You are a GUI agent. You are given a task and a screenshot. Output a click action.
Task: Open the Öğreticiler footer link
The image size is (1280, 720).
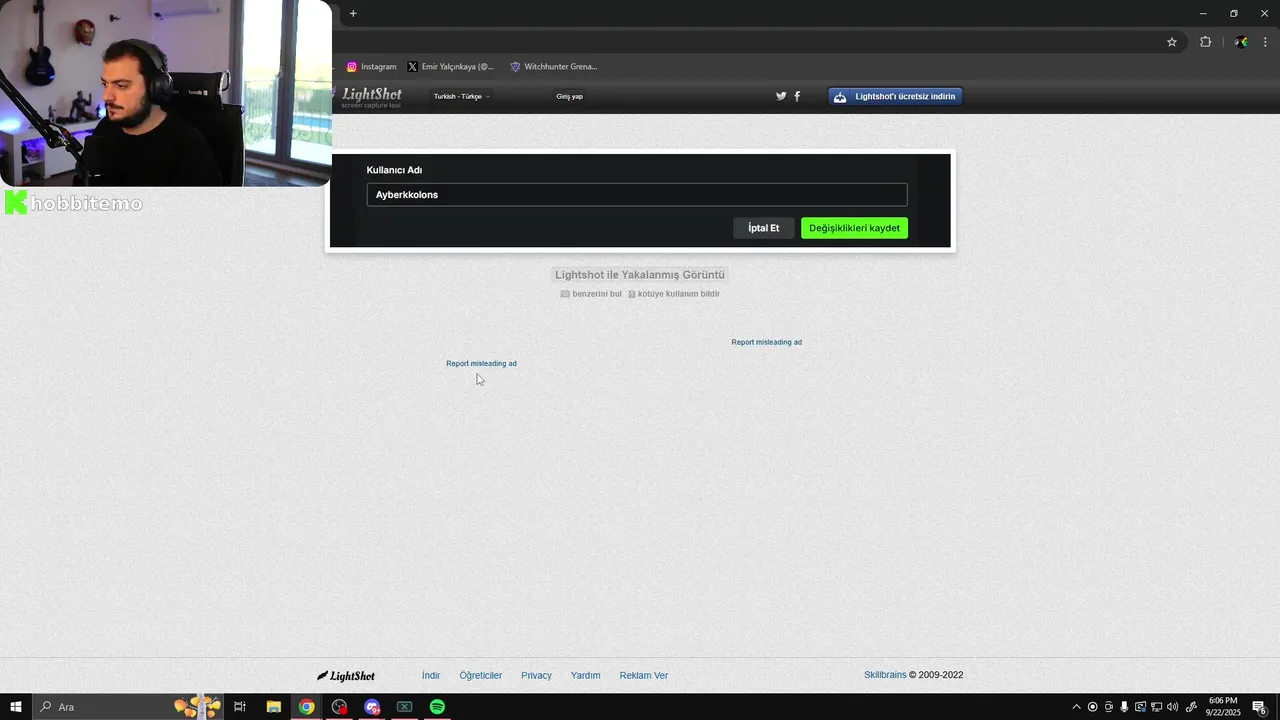click(481, 676)
